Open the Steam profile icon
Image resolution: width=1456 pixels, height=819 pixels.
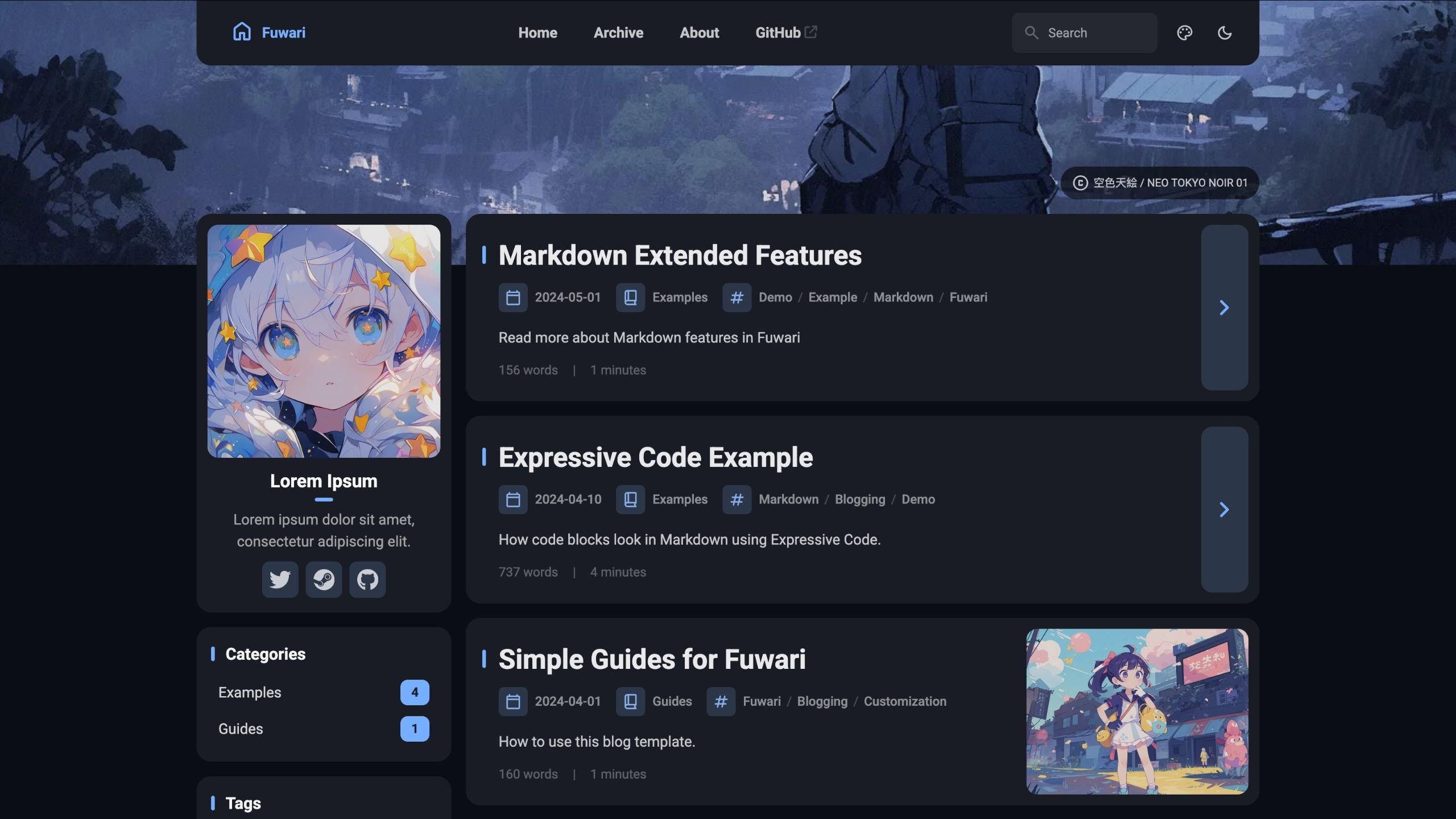(324, 580)
